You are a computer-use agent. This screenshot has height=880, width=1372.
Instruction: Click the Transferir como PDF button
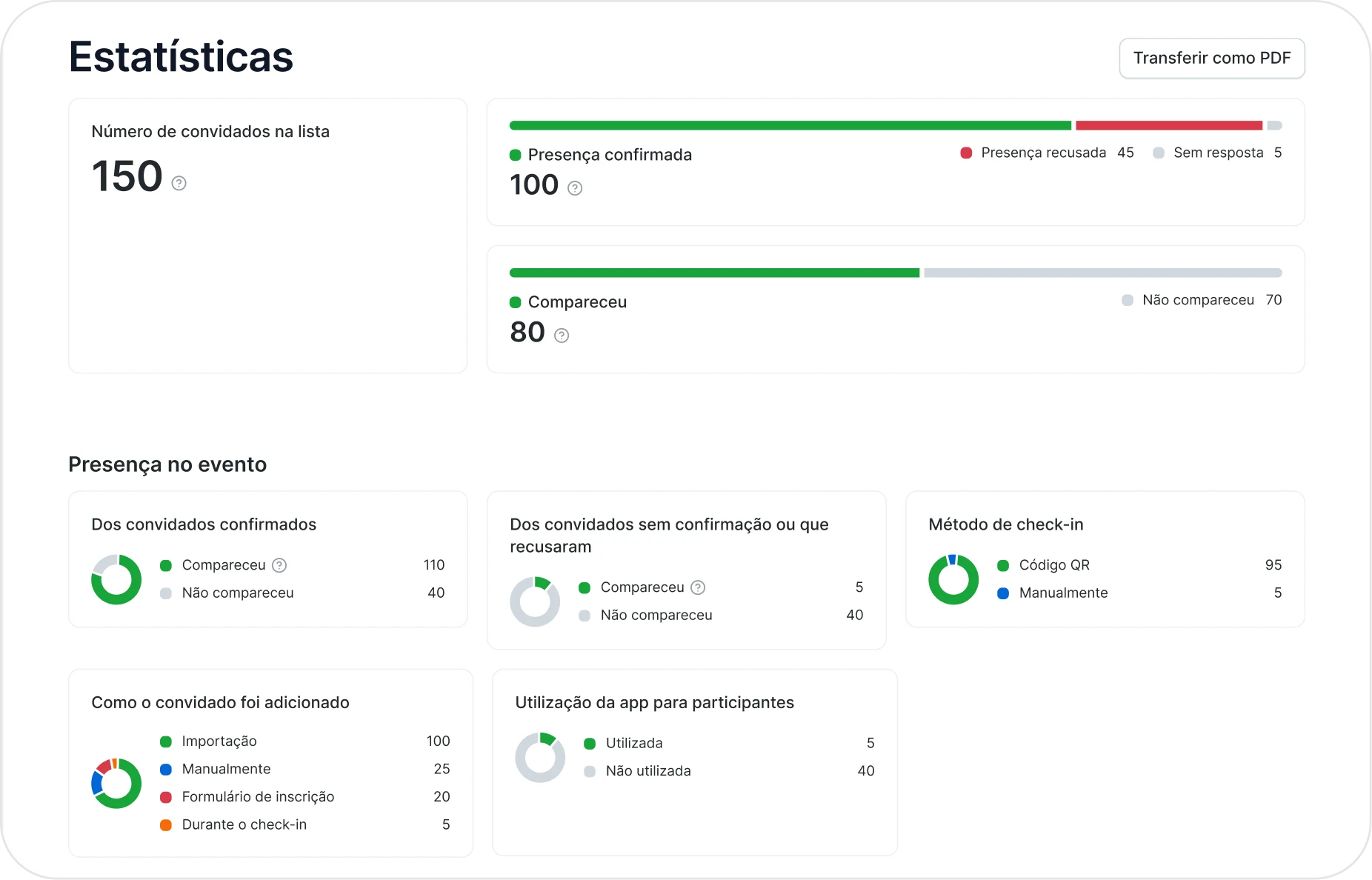1211,58
